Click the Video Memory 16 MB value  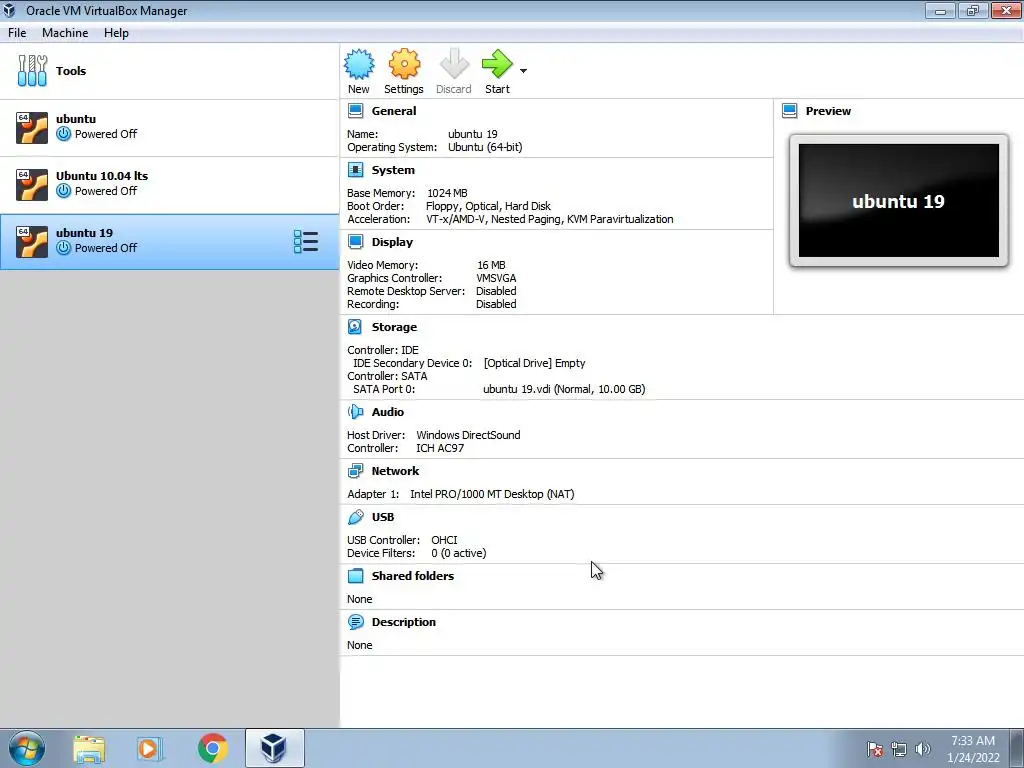pos(491,265)
